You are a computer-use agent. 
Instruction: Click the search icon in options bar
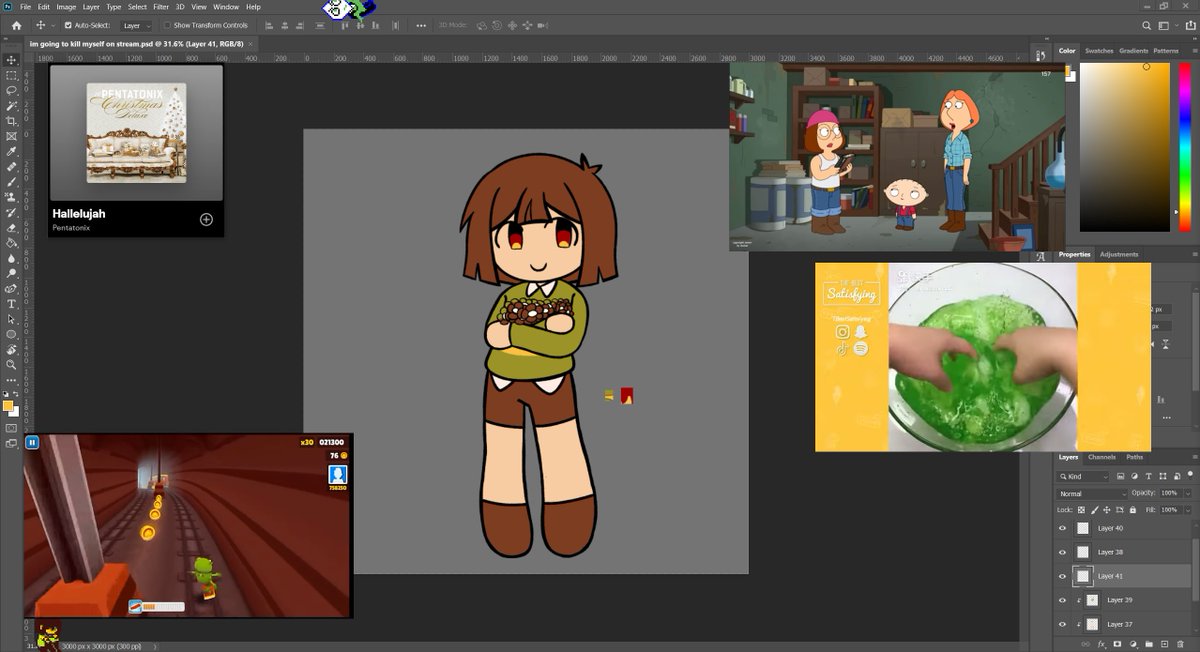pyautogui.click(x=1148, y=26)
